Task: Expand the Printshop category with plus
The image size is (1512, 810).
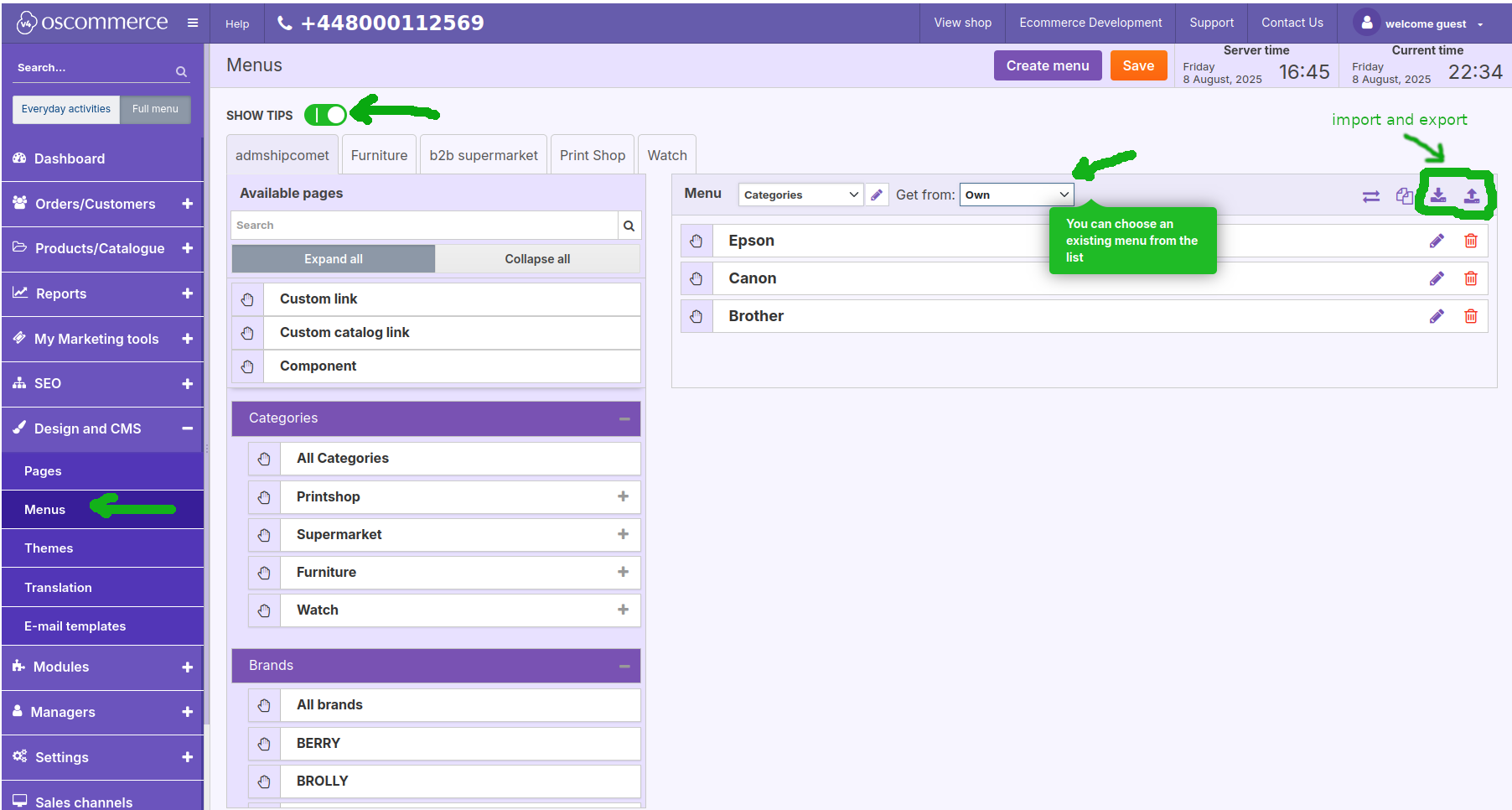Action: 623,496
